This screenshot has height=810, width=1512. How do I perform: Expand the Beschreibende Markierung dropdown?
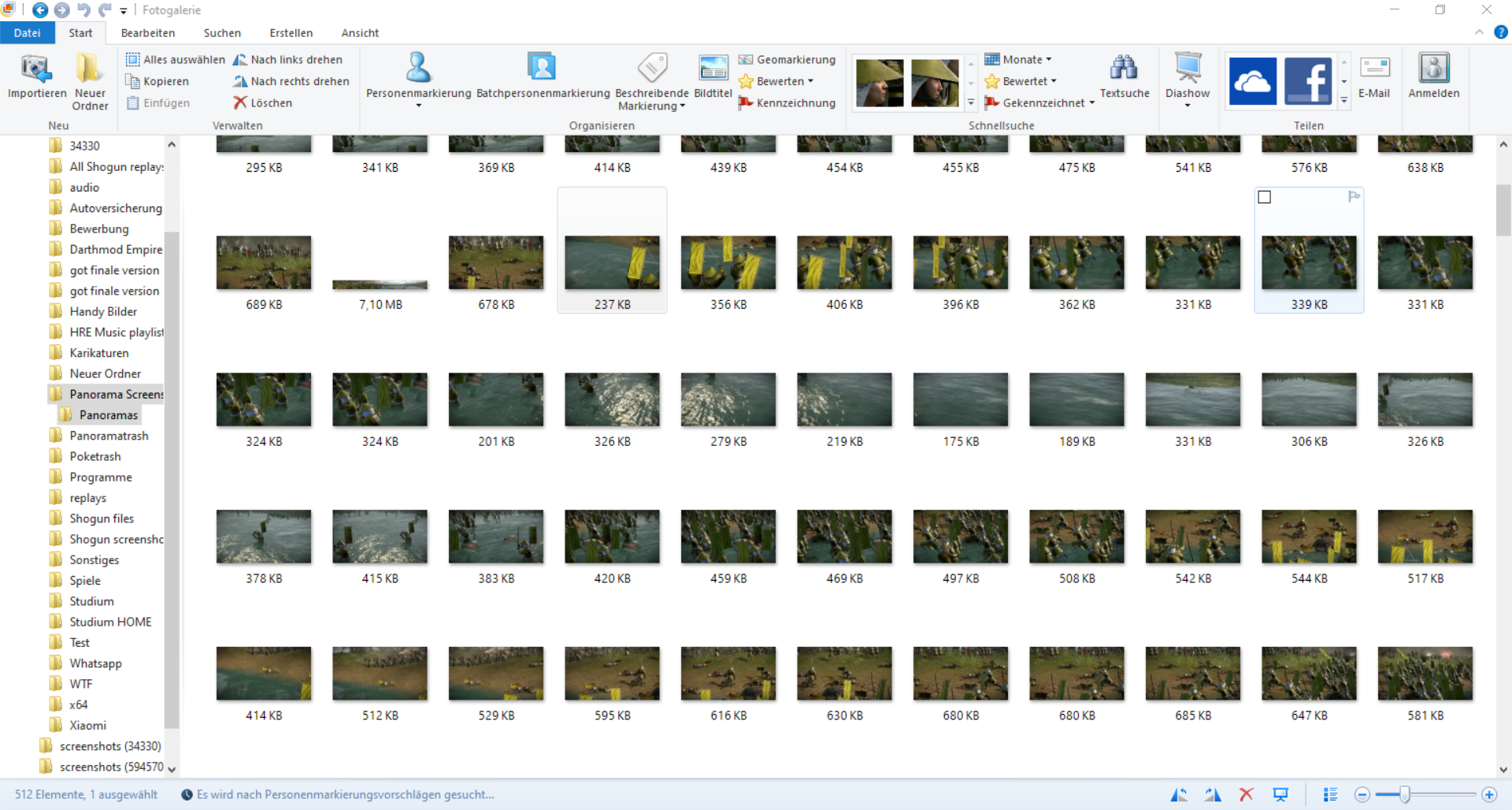coord(652,81)
